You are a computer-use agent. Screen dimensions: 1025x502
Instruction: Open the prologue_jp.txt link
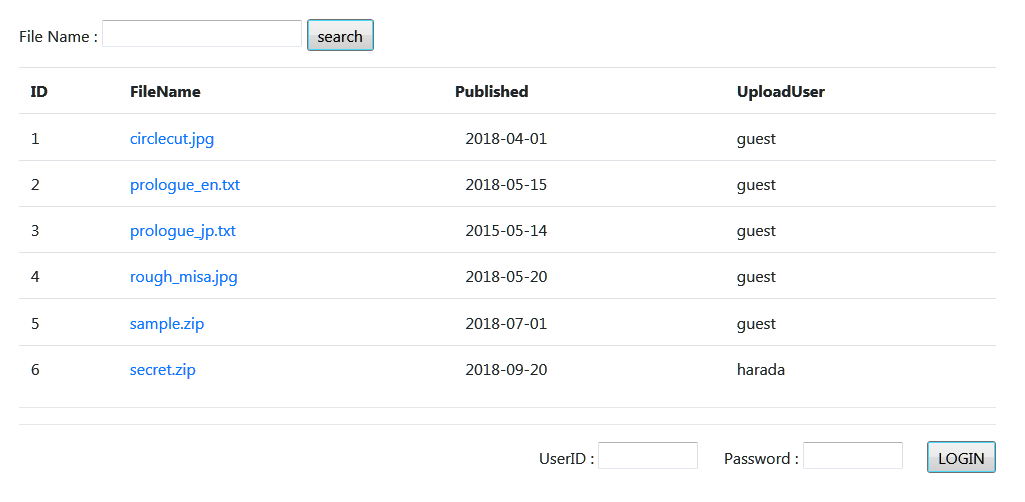183,231
